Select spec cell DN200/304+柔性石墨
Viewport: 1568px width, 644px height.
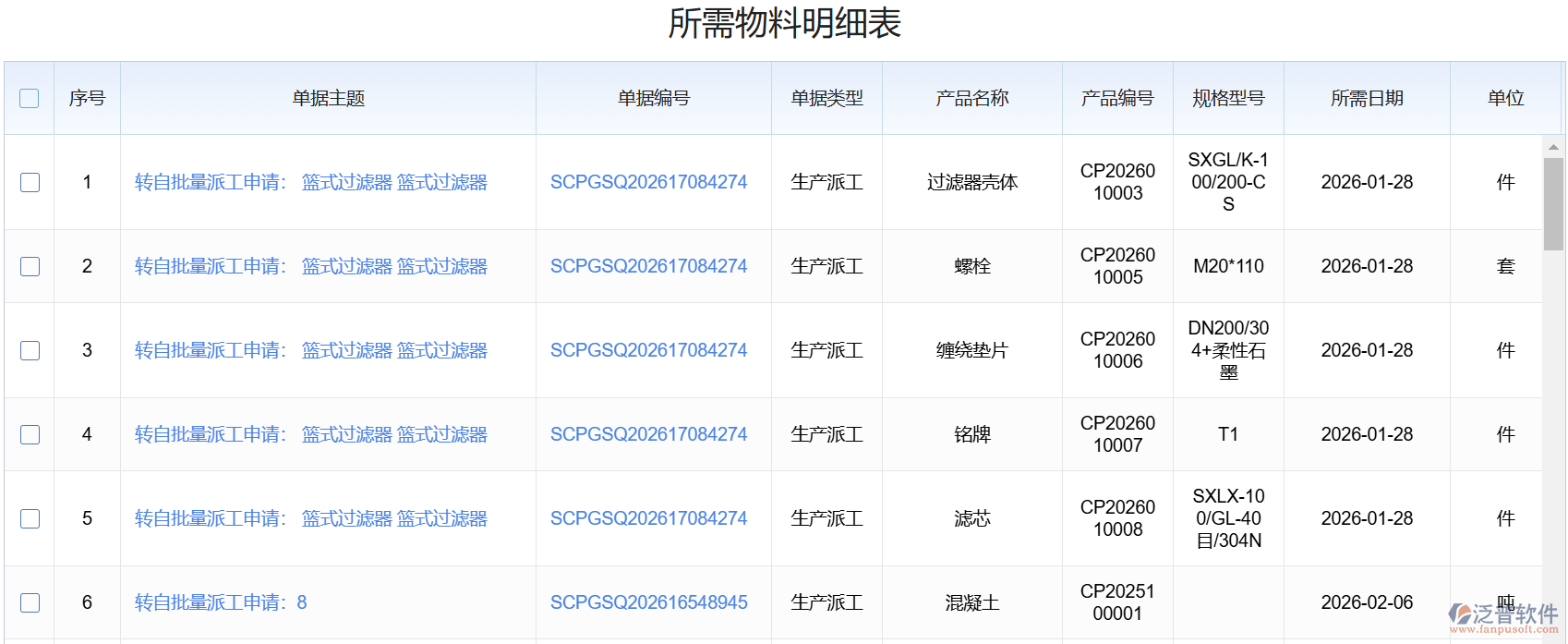(x=1228, y=350)
